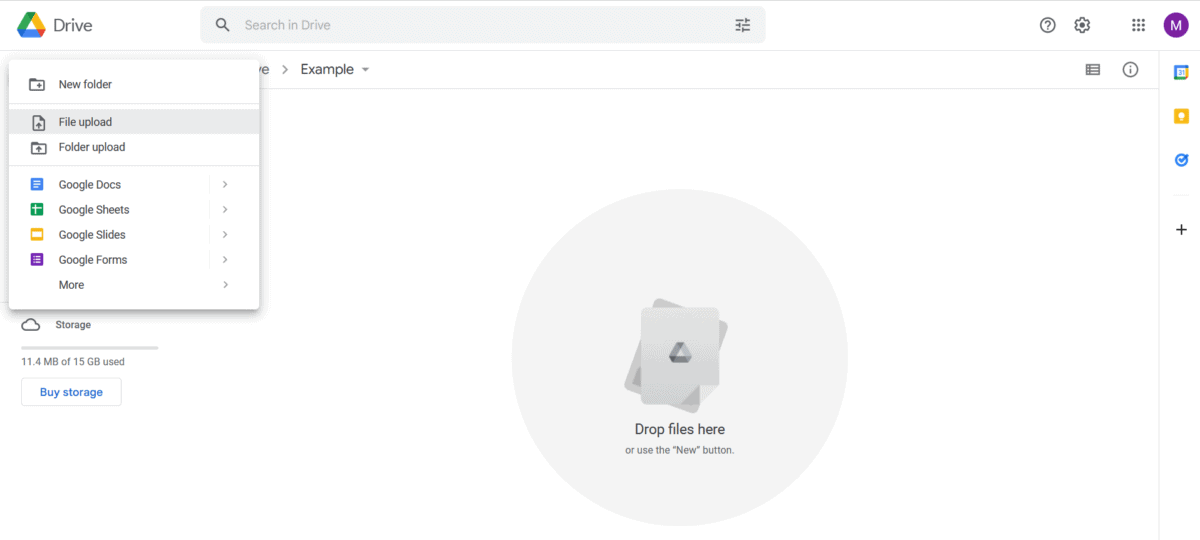Select Google Forms menu entry
Screen dimensions: 1200x540
[x=134, y=259]
